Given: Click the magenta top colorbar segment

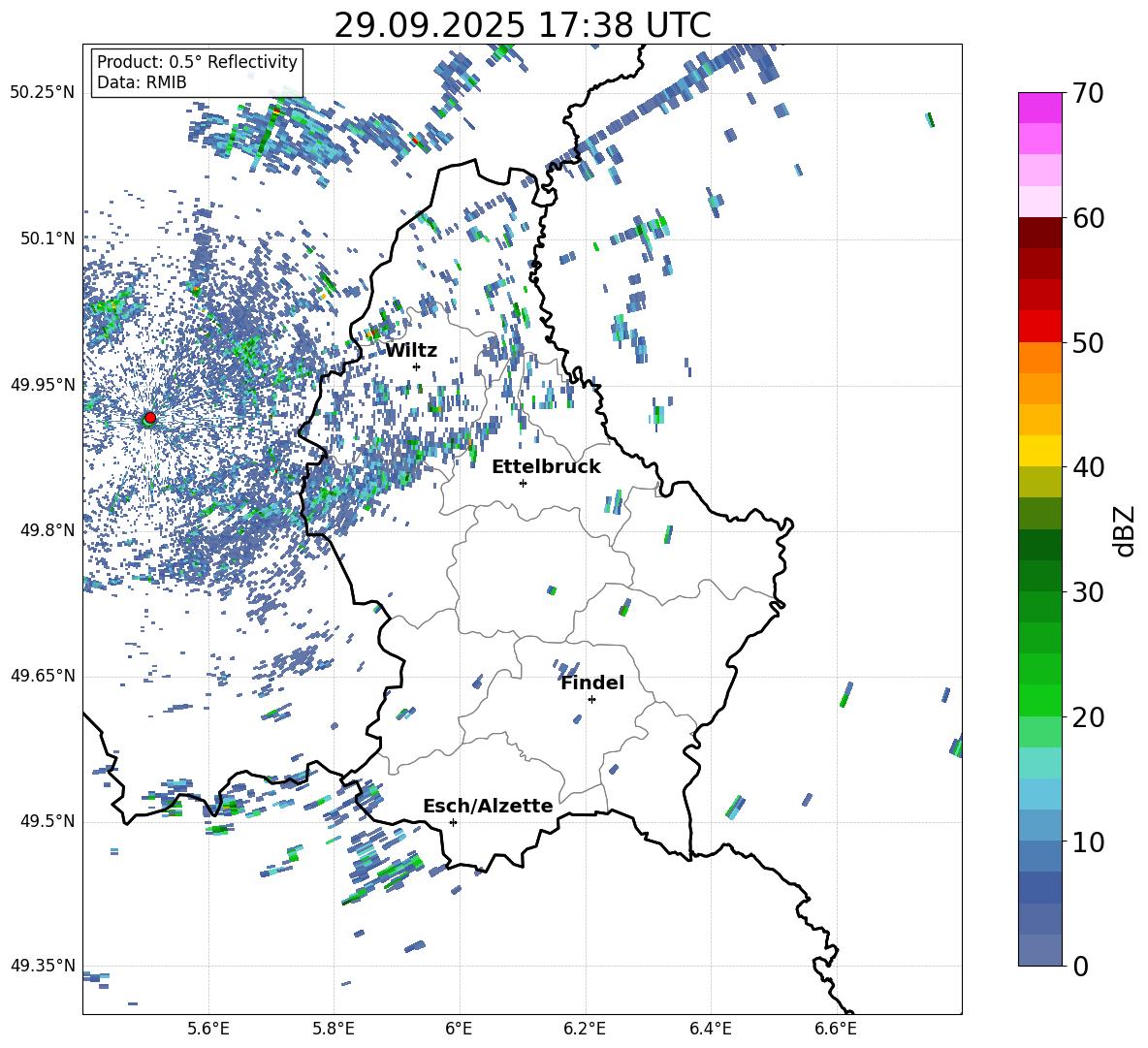Looking at the screenshot, I should coord(1039,108).
